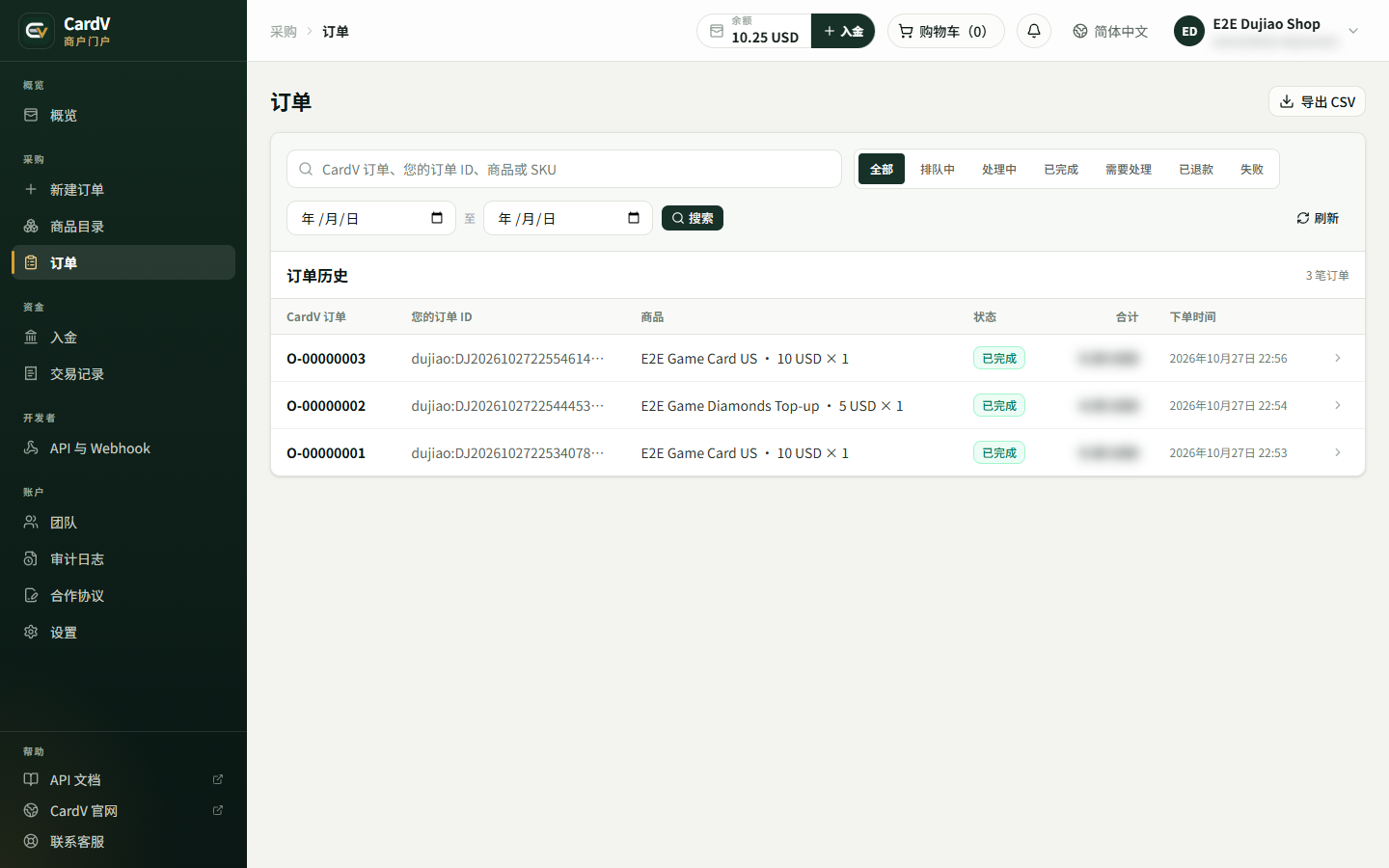This screenshot has height=868, width=1389.
Task: Open 入金 in the sidebar
Action: pyautogui.click(x=123, y=337)
